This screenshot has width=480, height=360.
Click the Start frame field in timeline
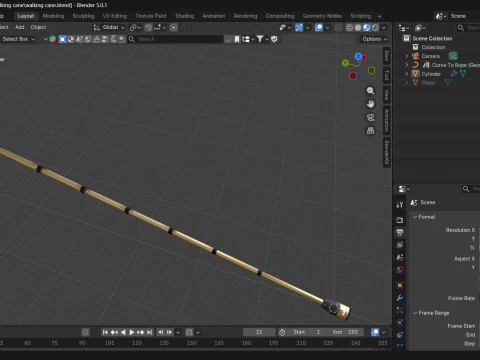(306, 332)
